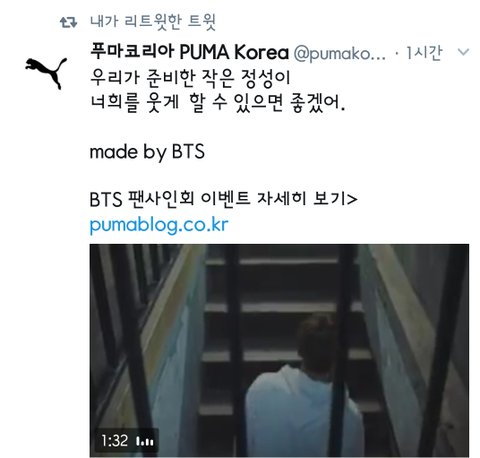Image resolution: width=480 pixels, height=458 pixels.
Task: Click the retweet arrows icon
Action: 68,22
